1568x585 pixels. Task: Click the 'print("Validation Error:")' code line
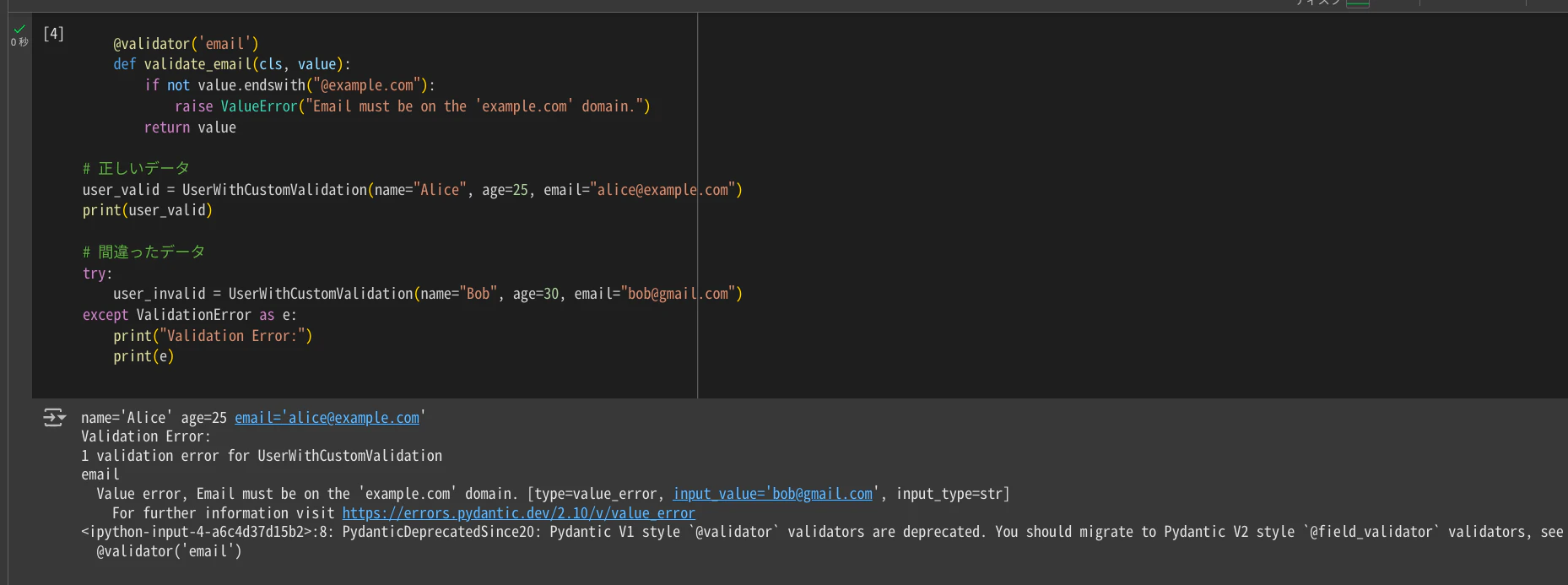pos(213,336)
